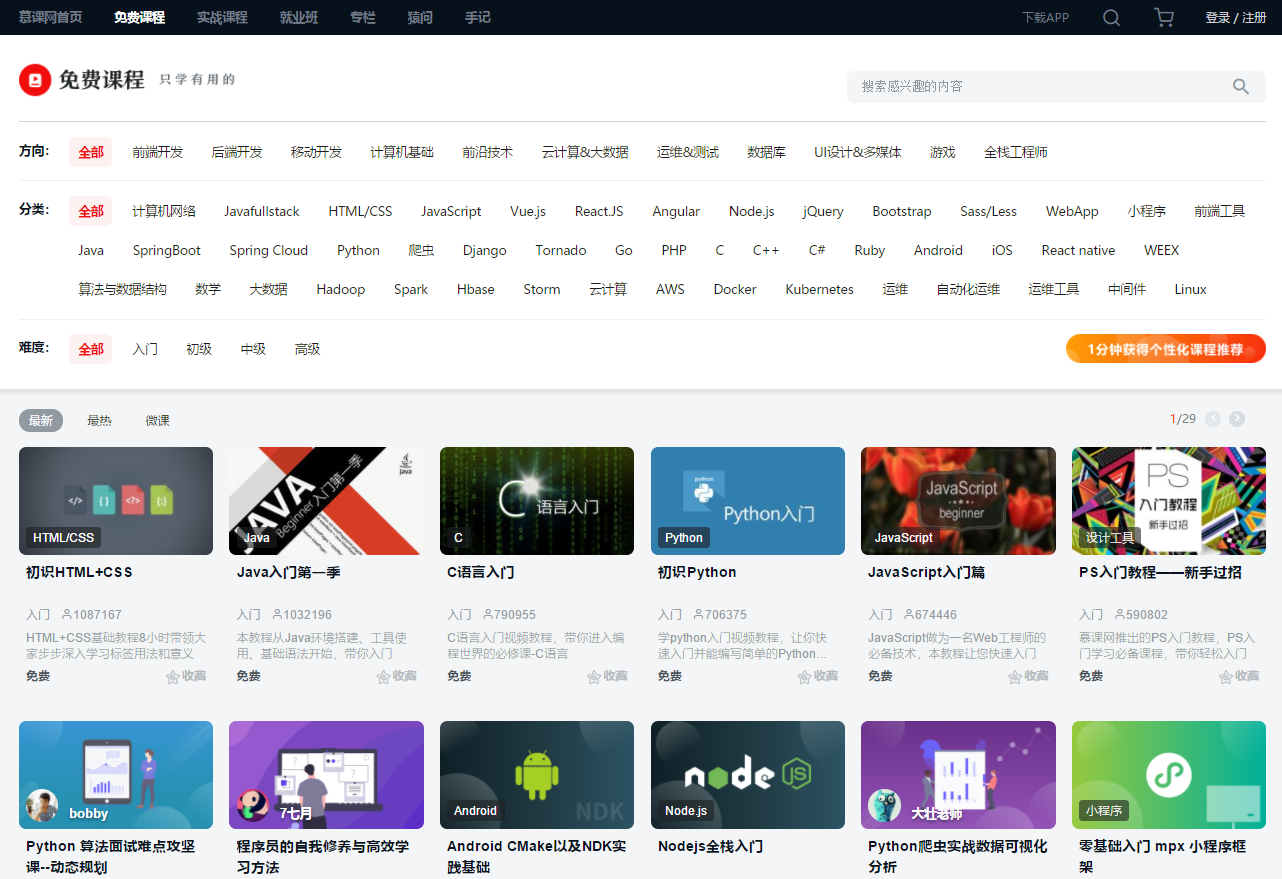
Task: Click 1分钟获得个性化课程推荐 orange button
Action: 1166,349
